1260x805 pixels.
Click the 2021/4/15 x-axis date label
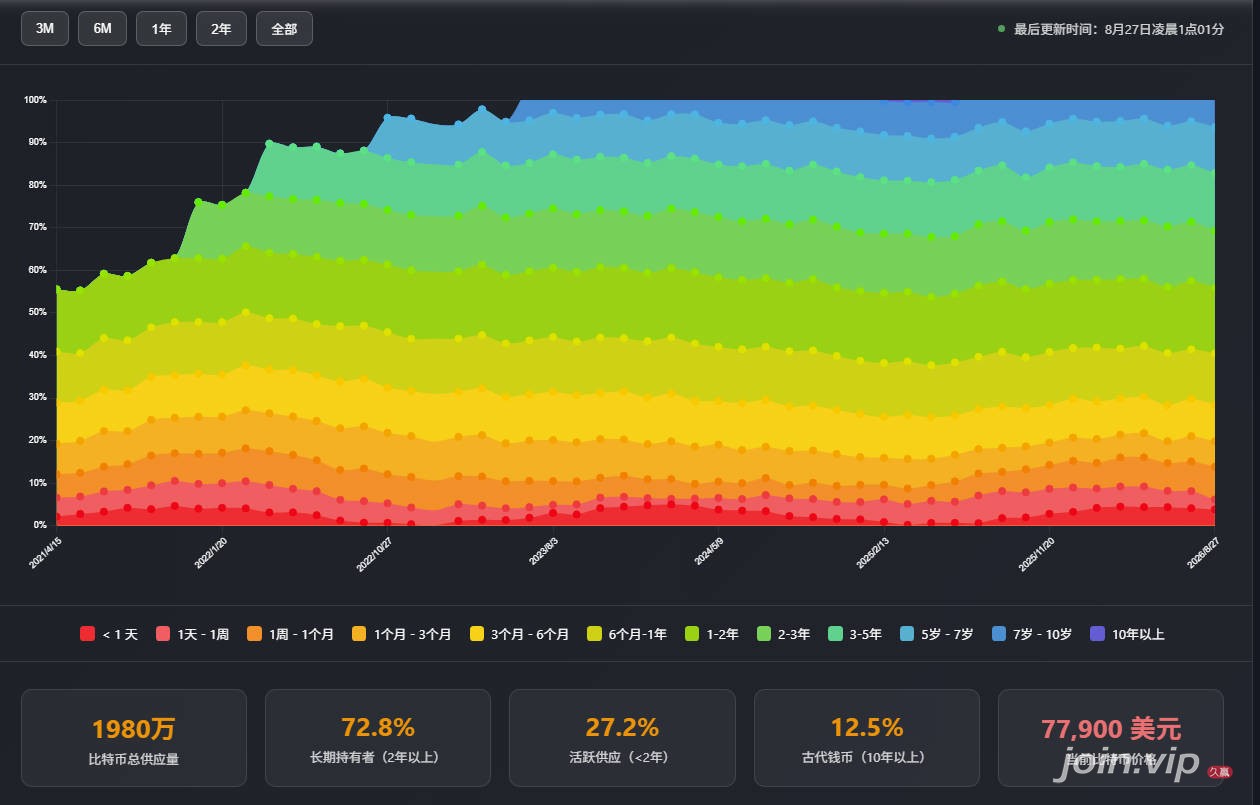tap(45, 553)
